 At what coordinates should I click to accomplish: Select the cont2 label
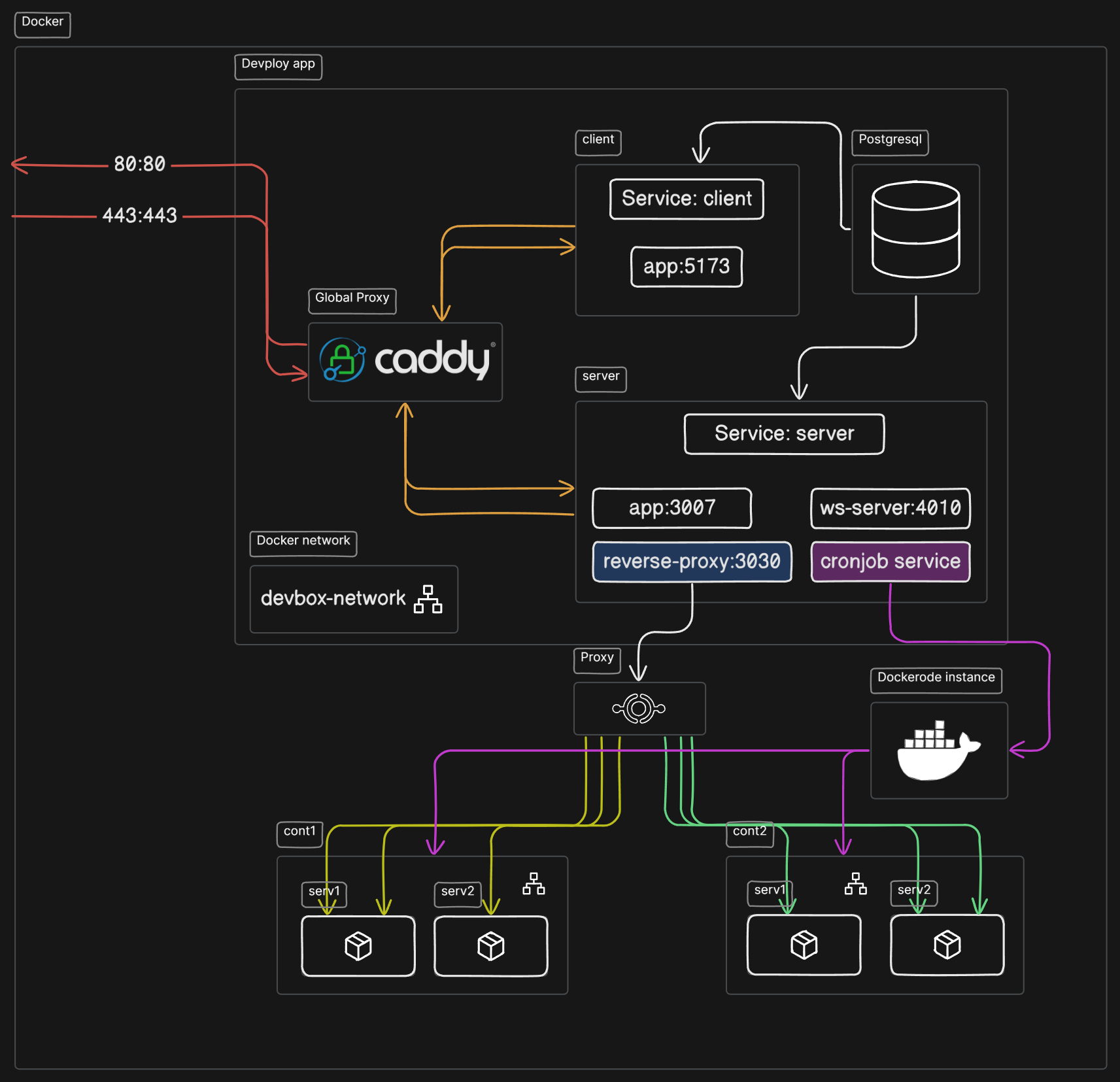coord(750,834)
